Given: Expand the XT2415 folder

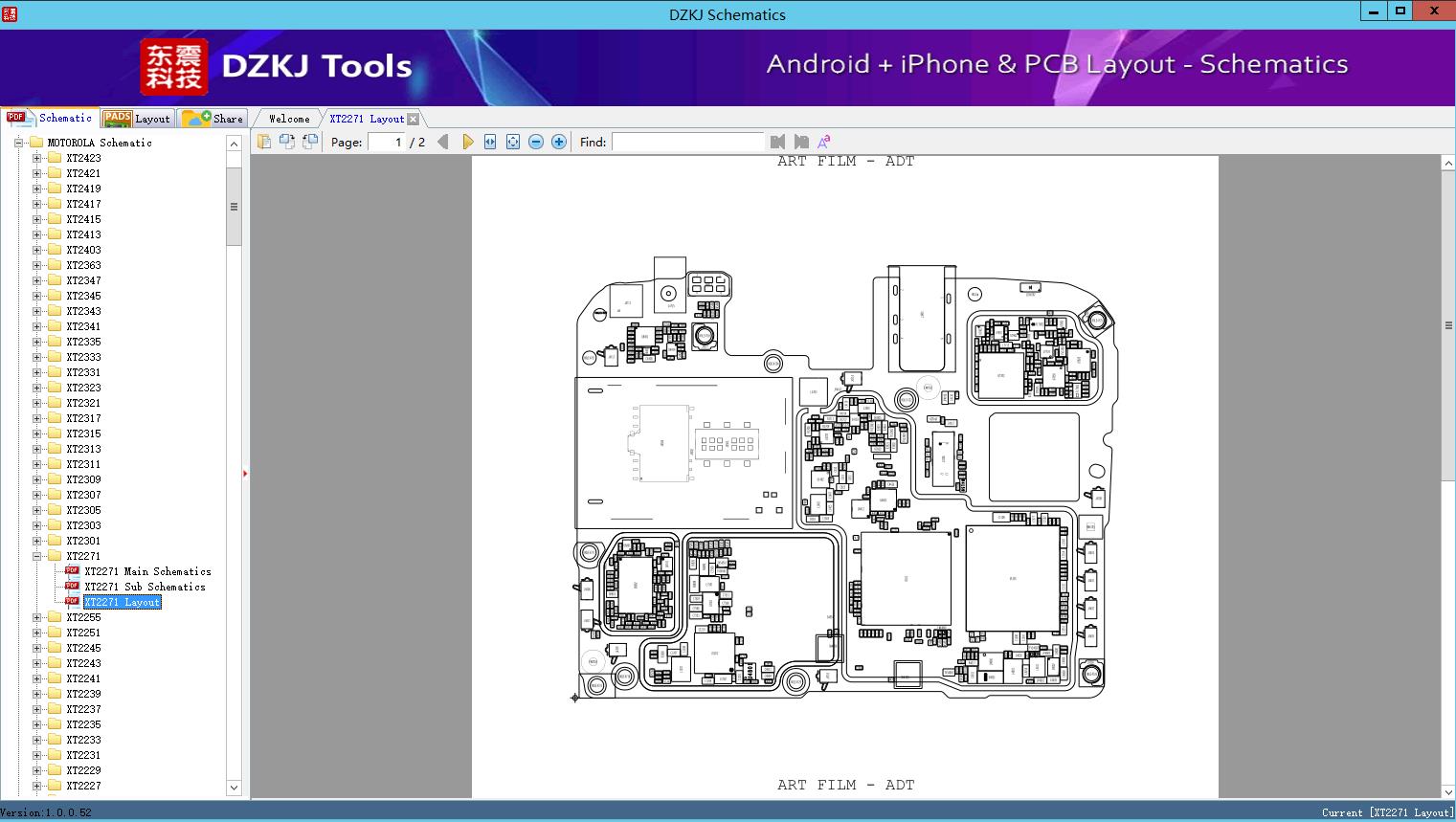Looking at the screenshot, I should click(36, 219).
